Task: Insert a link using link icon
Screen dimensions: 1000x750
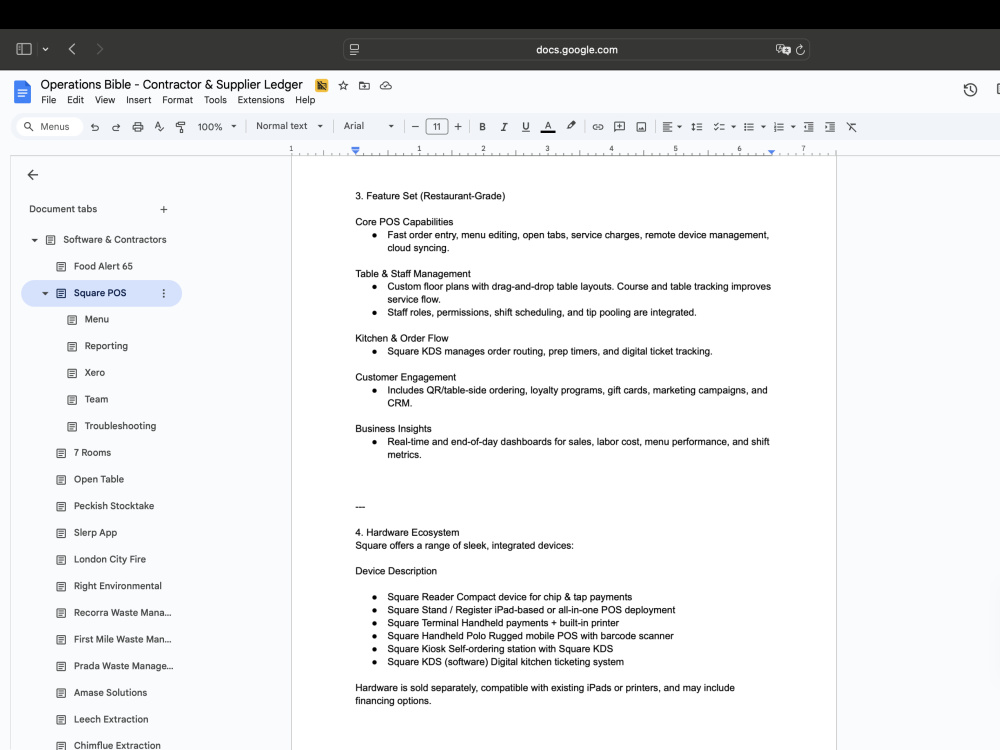Action: (x=598, y=127)
